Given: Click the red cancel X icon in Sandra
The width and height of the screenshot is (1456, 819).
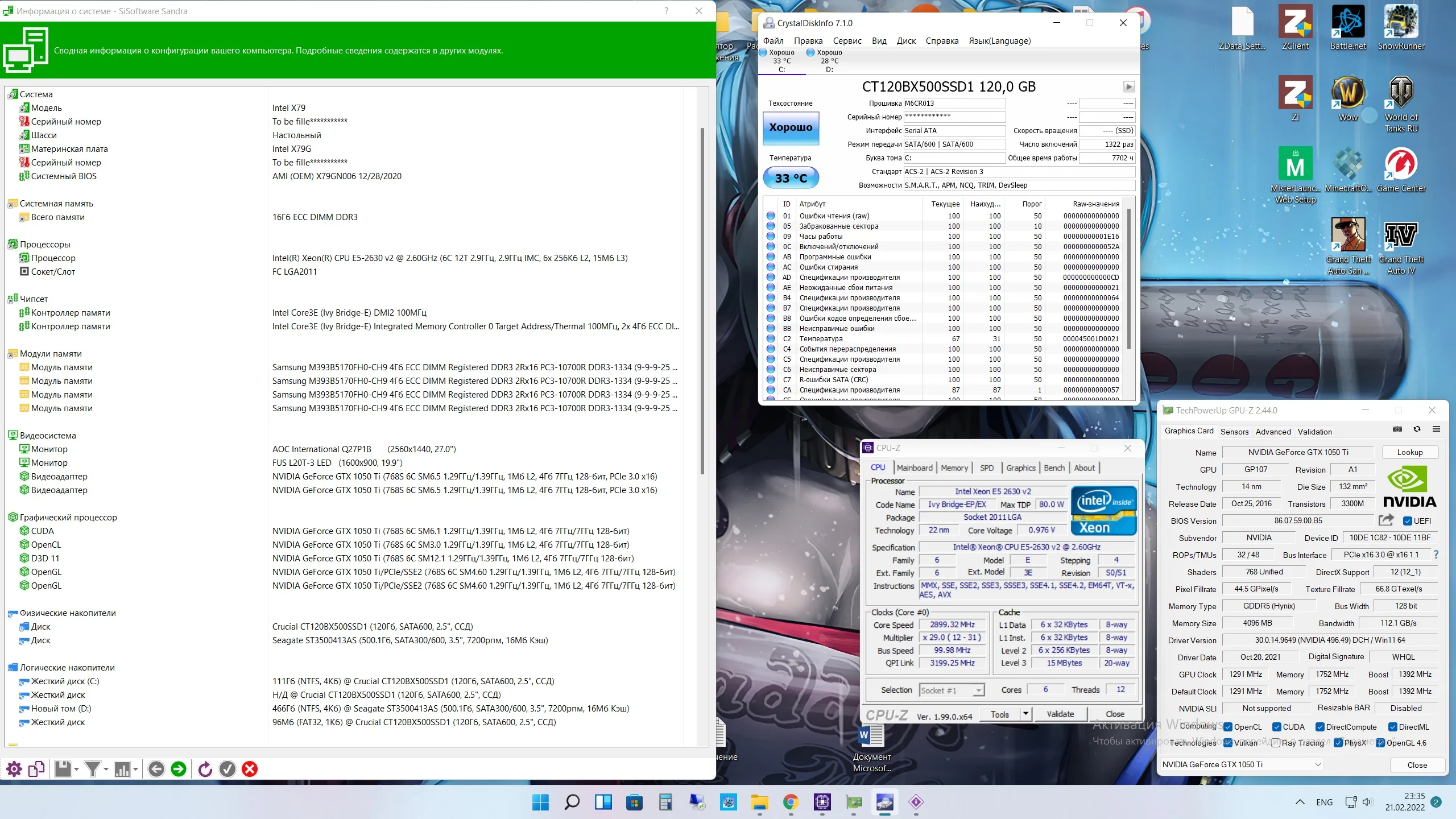Looking at the screenshot, I should pos(250,770).
